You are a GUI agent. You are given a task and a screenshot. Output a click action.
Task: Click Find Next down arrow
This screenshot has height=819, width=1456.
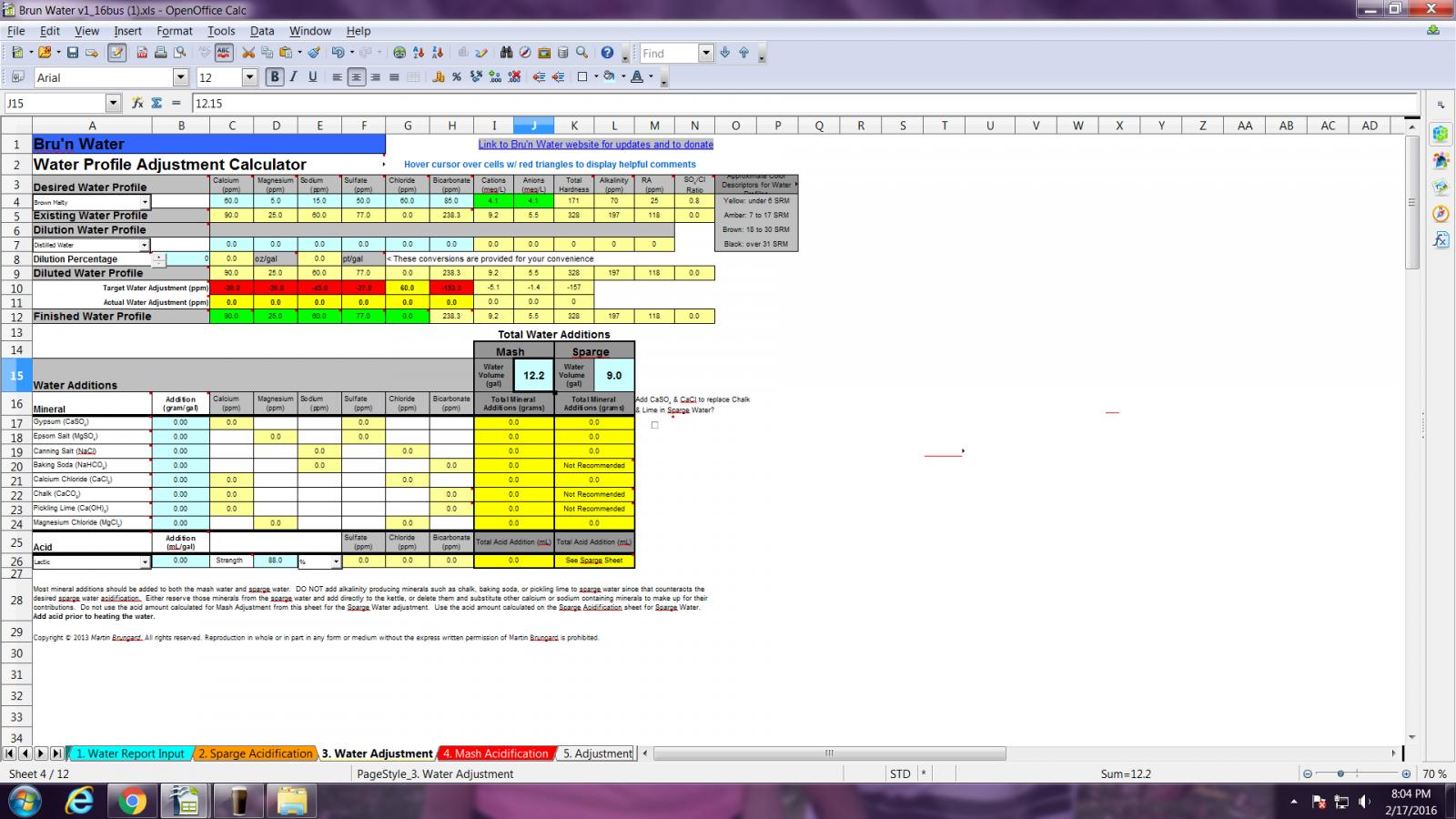724,53
